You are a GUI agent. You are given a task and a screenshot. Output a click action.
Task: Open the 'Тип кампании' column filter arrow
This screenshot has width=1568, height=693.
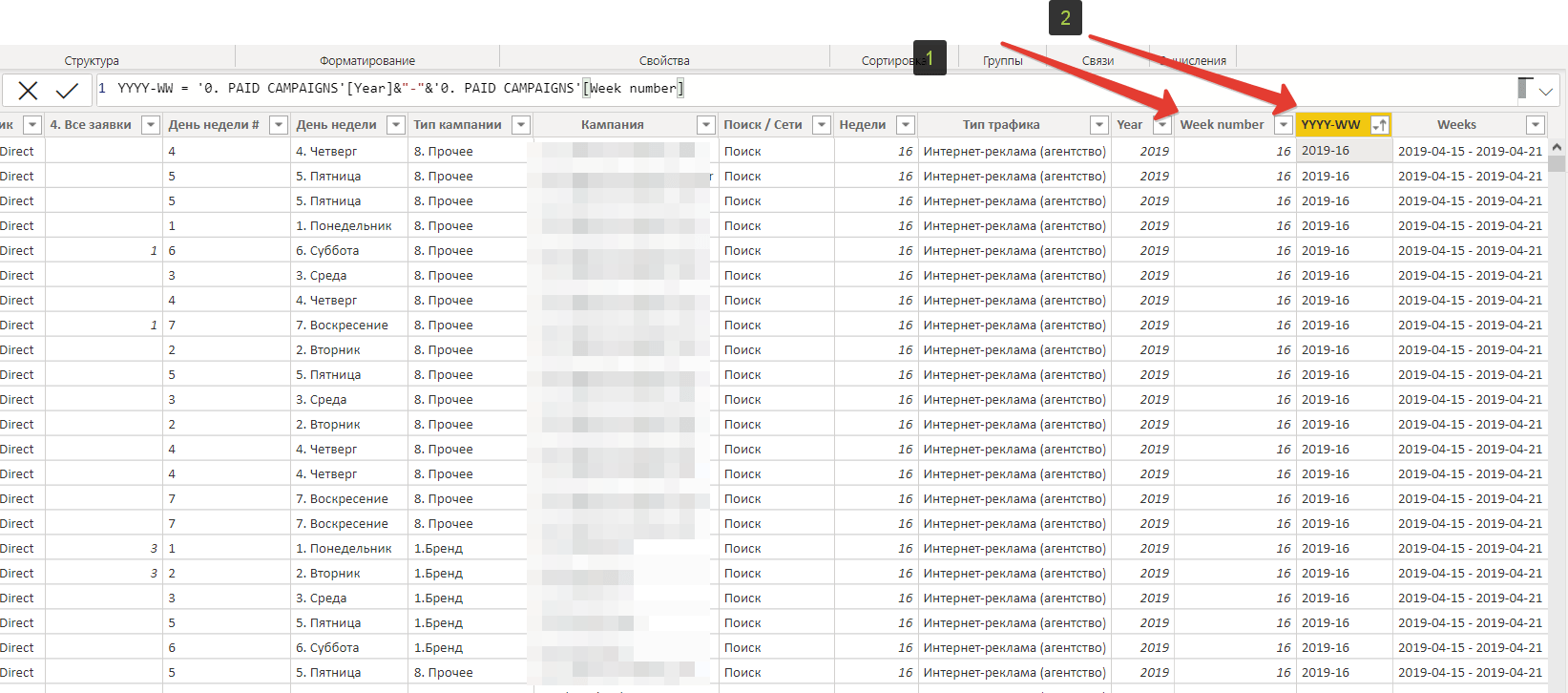click(521, 125)
